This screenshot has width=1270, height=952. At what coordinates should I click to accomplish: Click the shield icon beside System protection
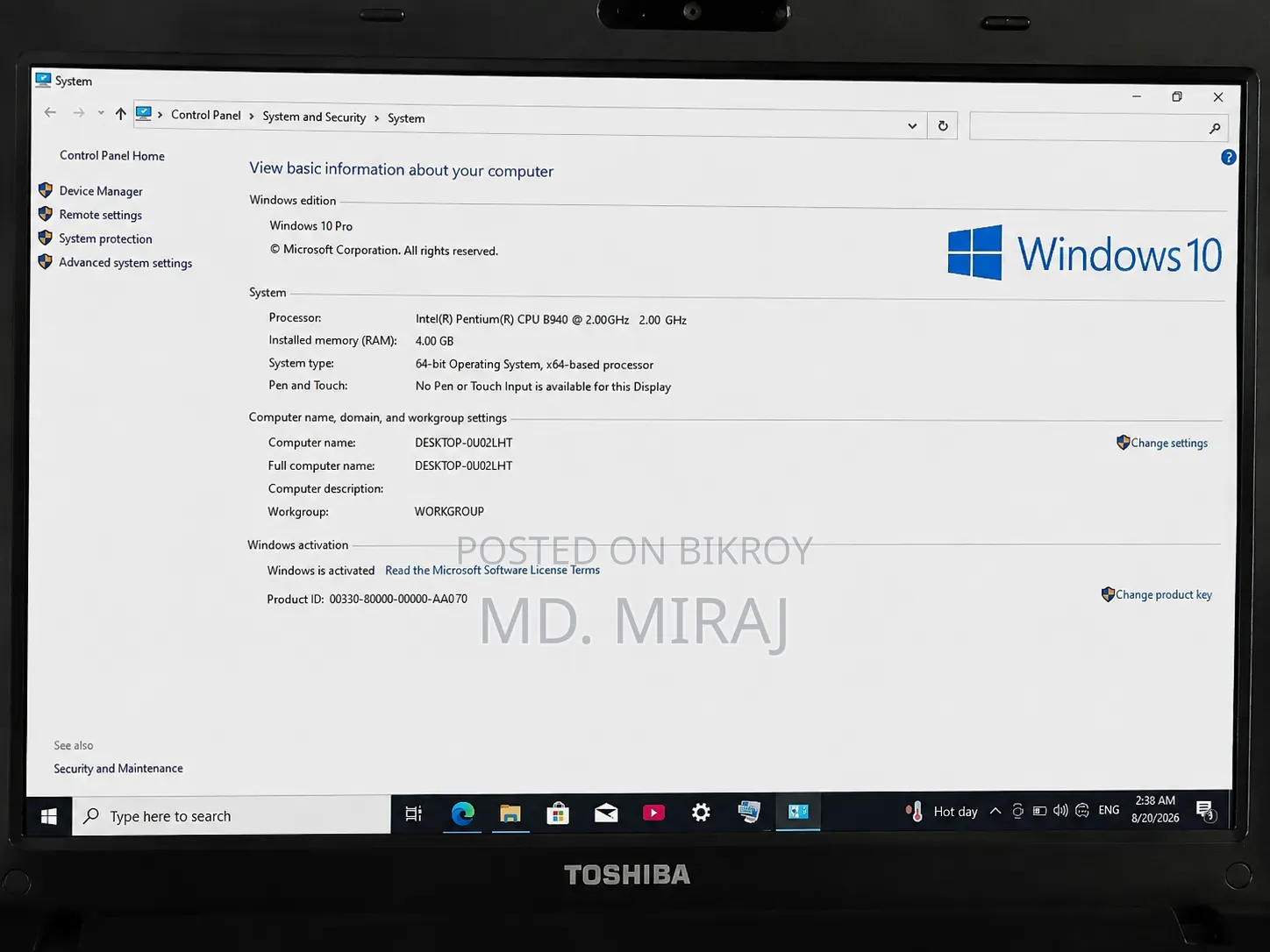coord(46,238)
